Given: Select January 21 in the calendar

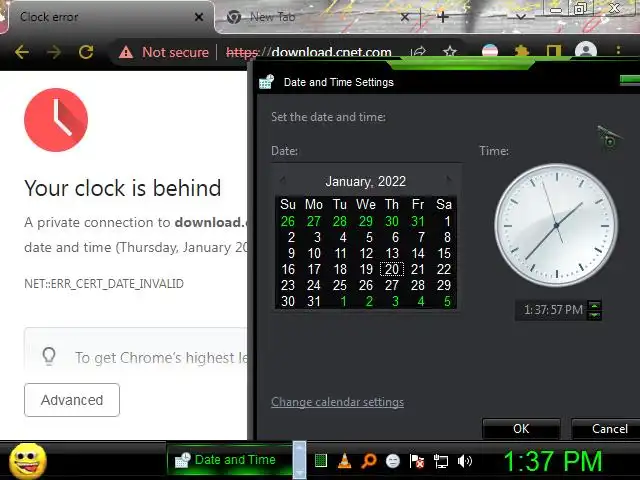Looking at the screenshot, I should point(418,269).
